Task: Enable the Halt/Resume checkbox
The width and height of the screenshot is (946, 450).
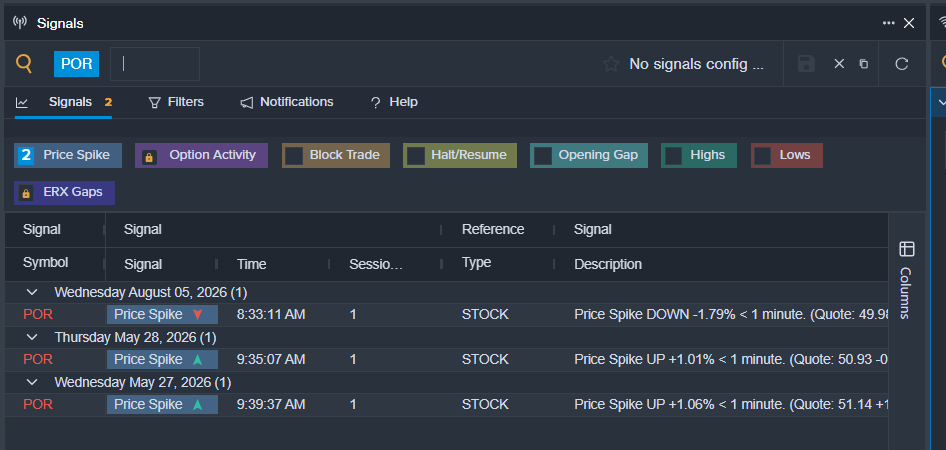Action: click(416, 156)
